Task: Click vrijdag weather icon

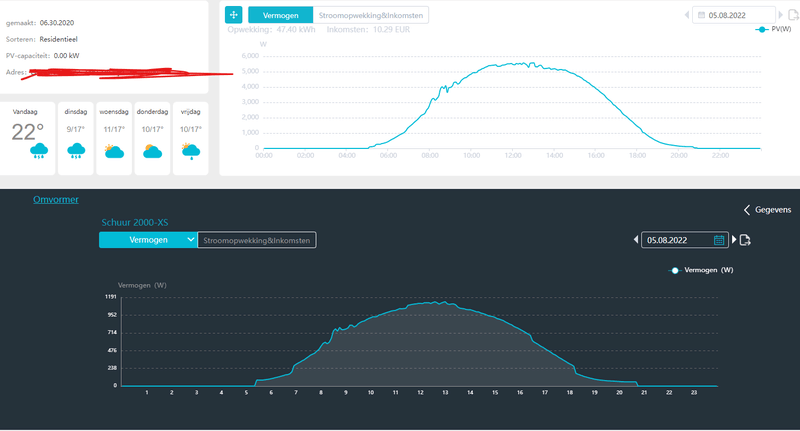Action: (190, 151)
